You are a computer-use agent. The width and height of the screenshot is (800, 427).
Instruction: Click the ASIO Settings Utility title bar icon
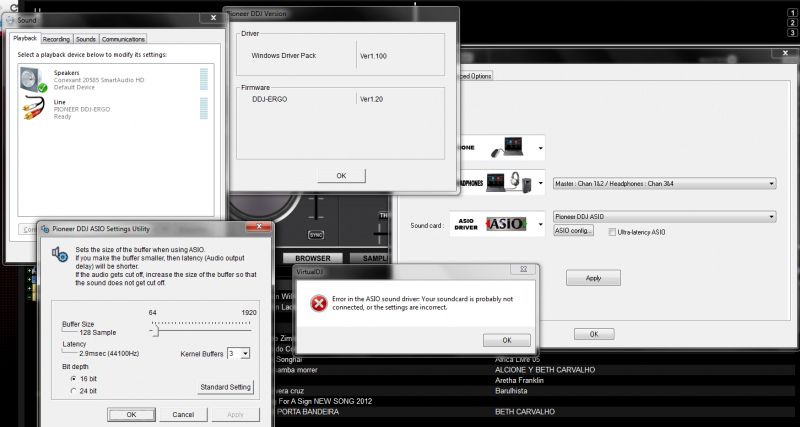(45, 229)
